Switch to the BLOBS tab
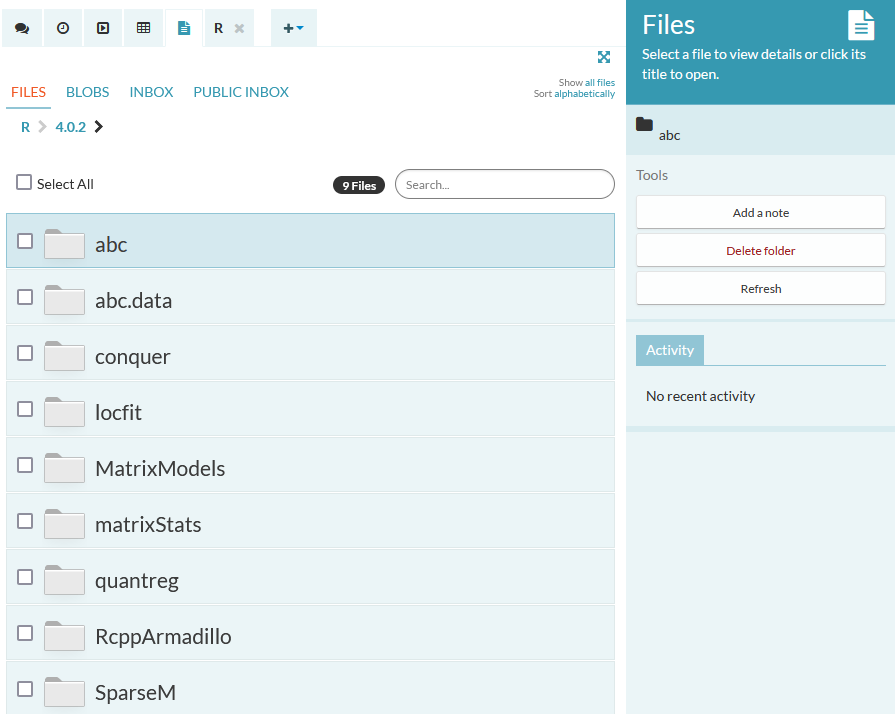 [x=87, y=91]
